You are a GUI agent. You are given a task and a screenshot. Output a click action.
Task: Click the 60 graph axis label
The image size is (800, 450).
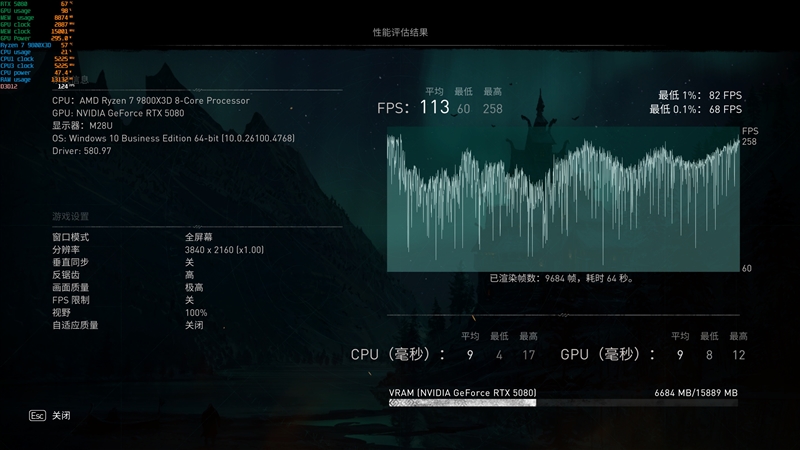(x=746, y=268)
